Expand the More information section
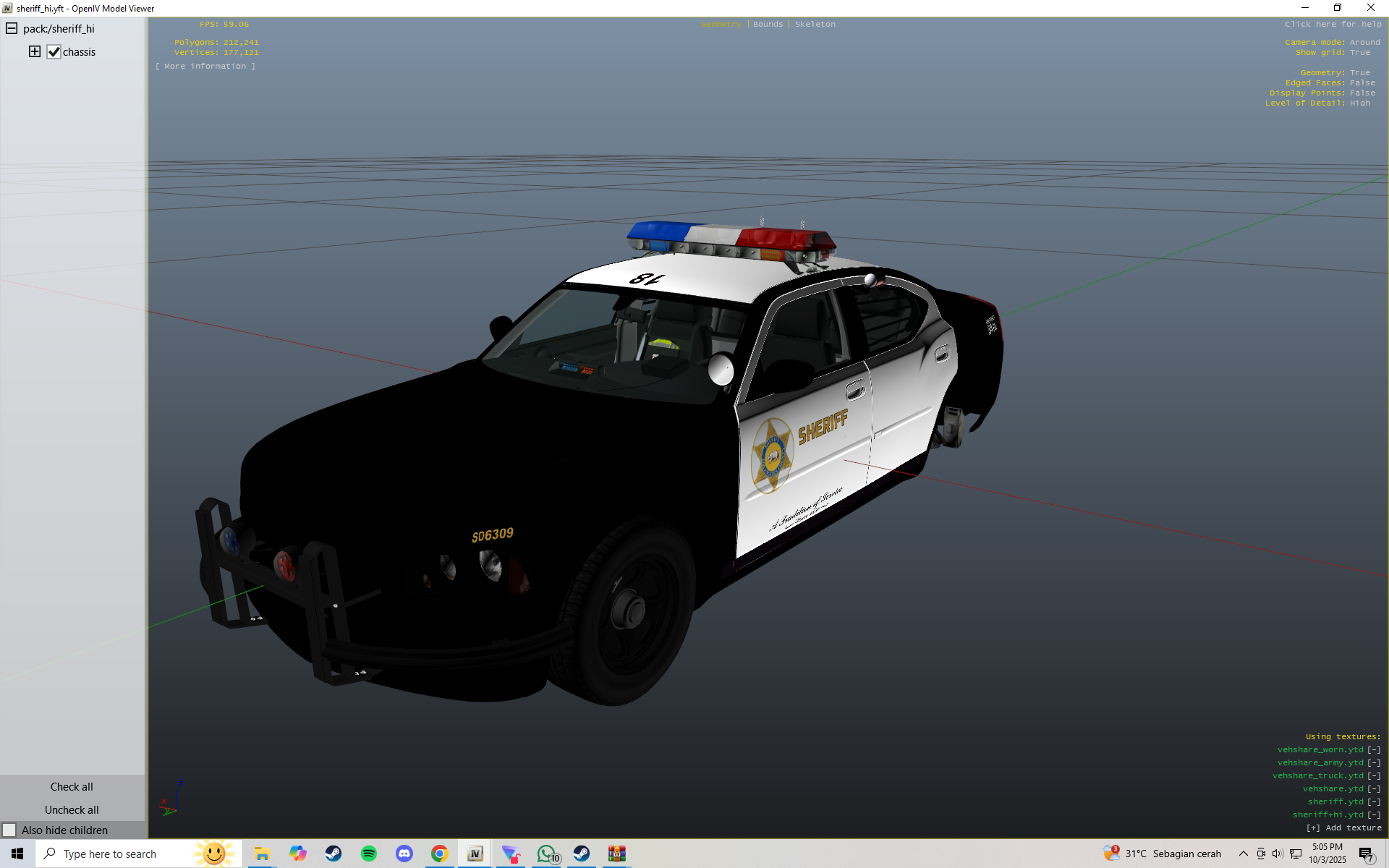 (205, 66)
